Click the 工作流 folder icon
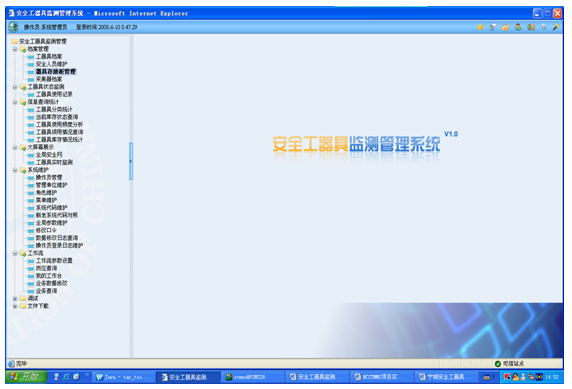 (x=23, y=253)
